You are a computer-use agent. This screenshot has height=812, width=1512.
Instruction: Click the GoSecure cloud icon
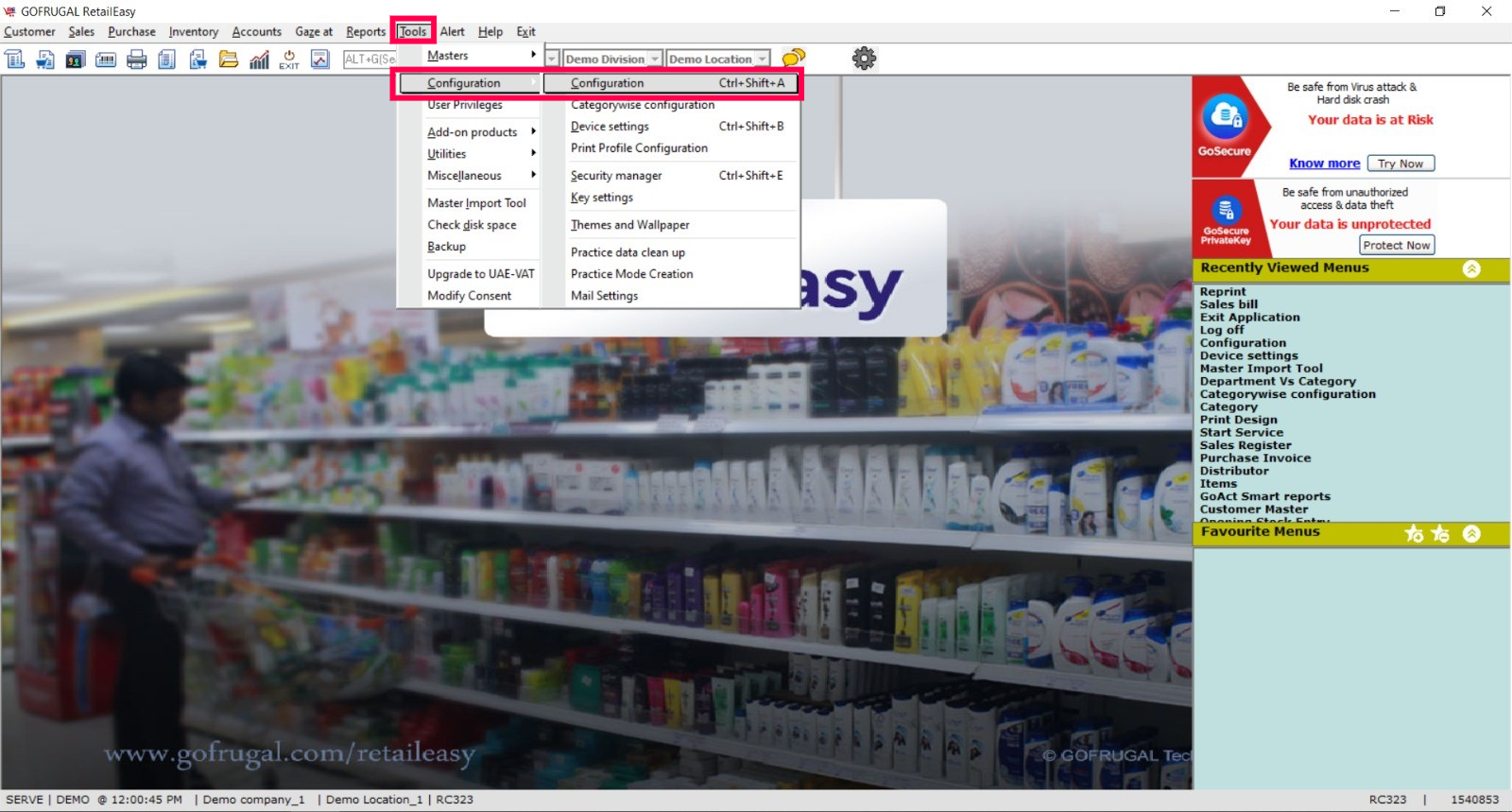(1225, 117)
